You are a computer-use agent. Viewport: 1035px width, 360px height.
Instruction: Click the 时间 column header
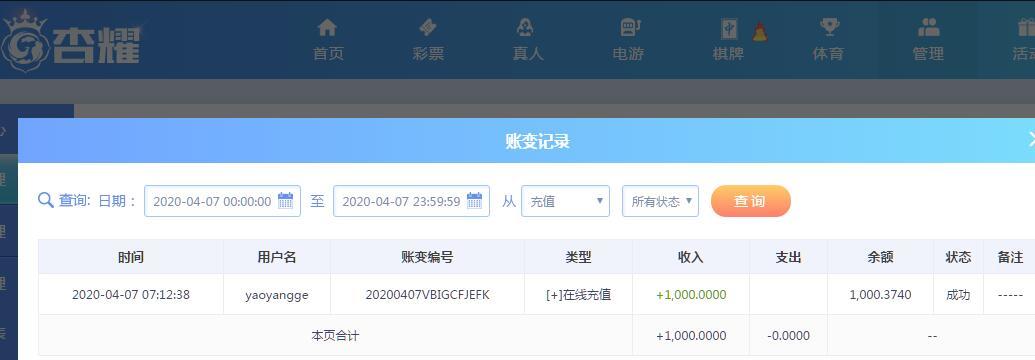point(131,257)
